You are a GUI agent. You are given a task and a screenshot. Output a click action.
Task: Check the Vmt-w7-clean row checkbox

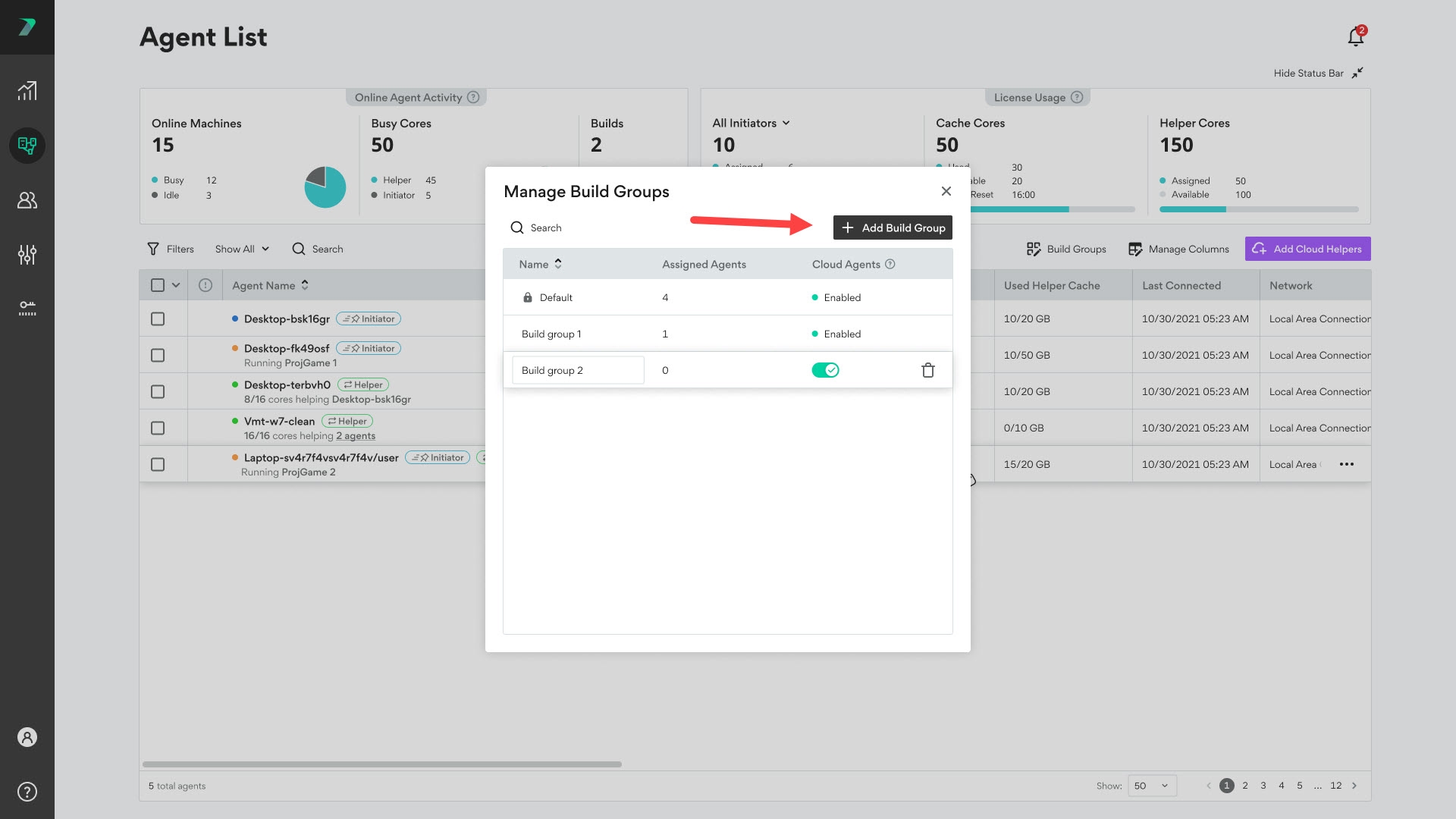pyautogui.click(x=158, y=428)
